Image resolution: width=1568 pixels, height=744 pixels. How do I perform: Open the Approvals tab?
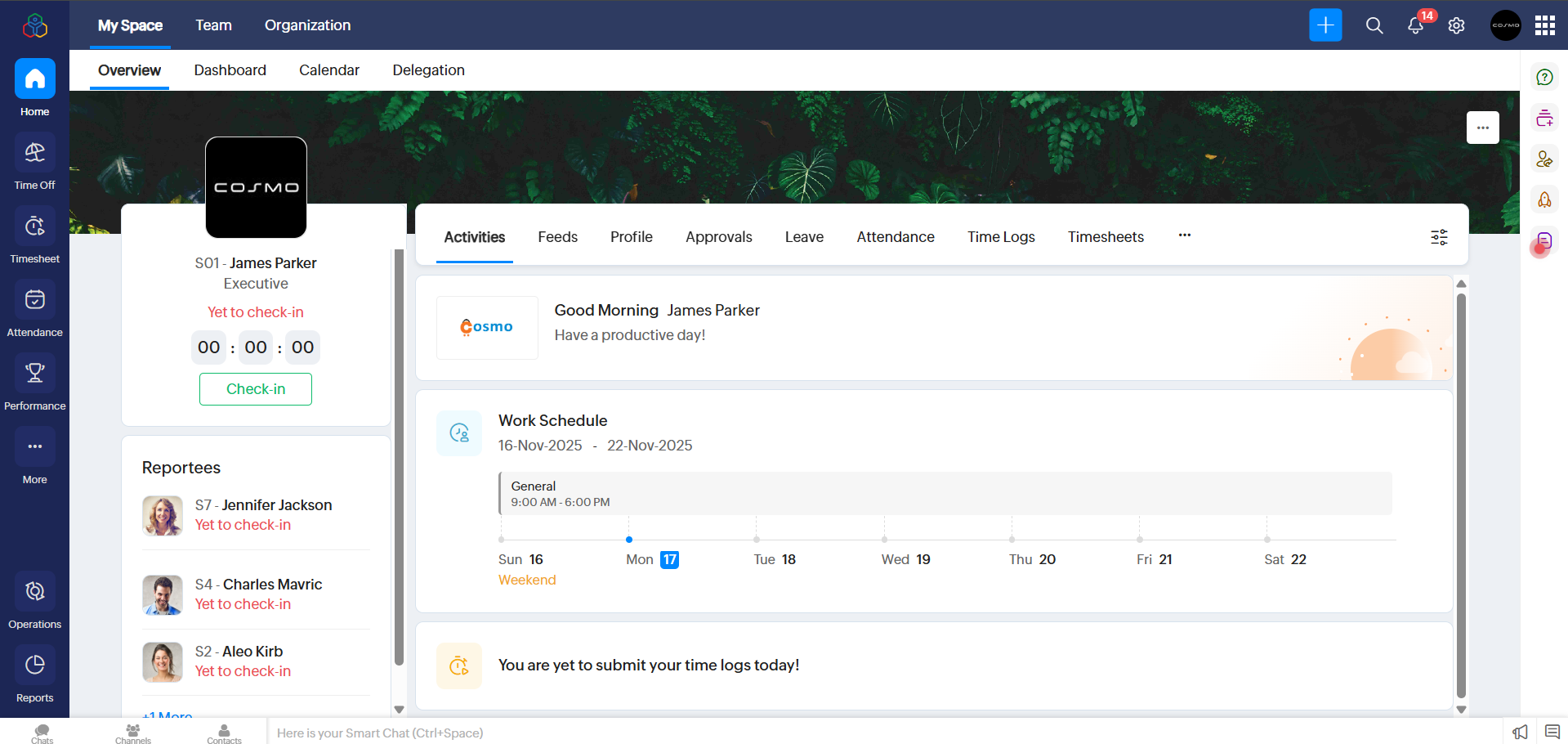(x=718, y=237)
